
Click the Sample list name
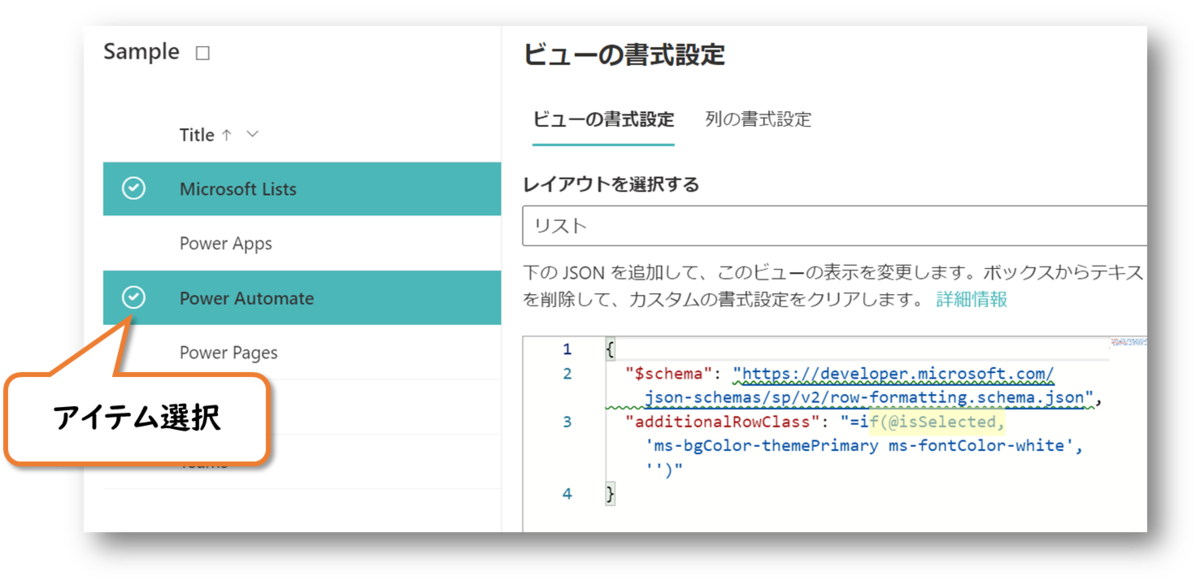[141, 52]
